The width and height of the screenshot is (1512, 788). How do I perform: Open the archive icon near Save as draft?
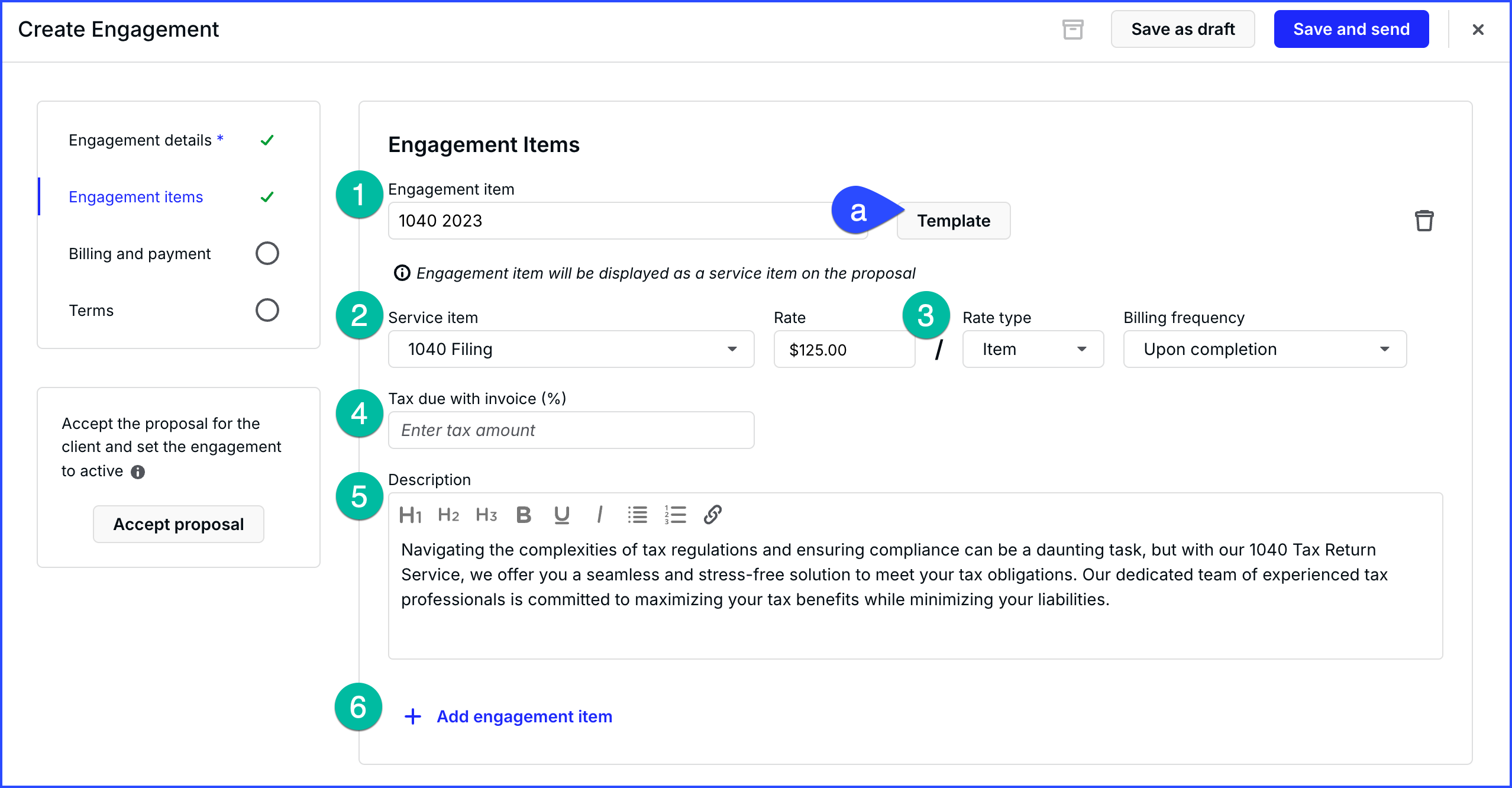[1073, 29]
